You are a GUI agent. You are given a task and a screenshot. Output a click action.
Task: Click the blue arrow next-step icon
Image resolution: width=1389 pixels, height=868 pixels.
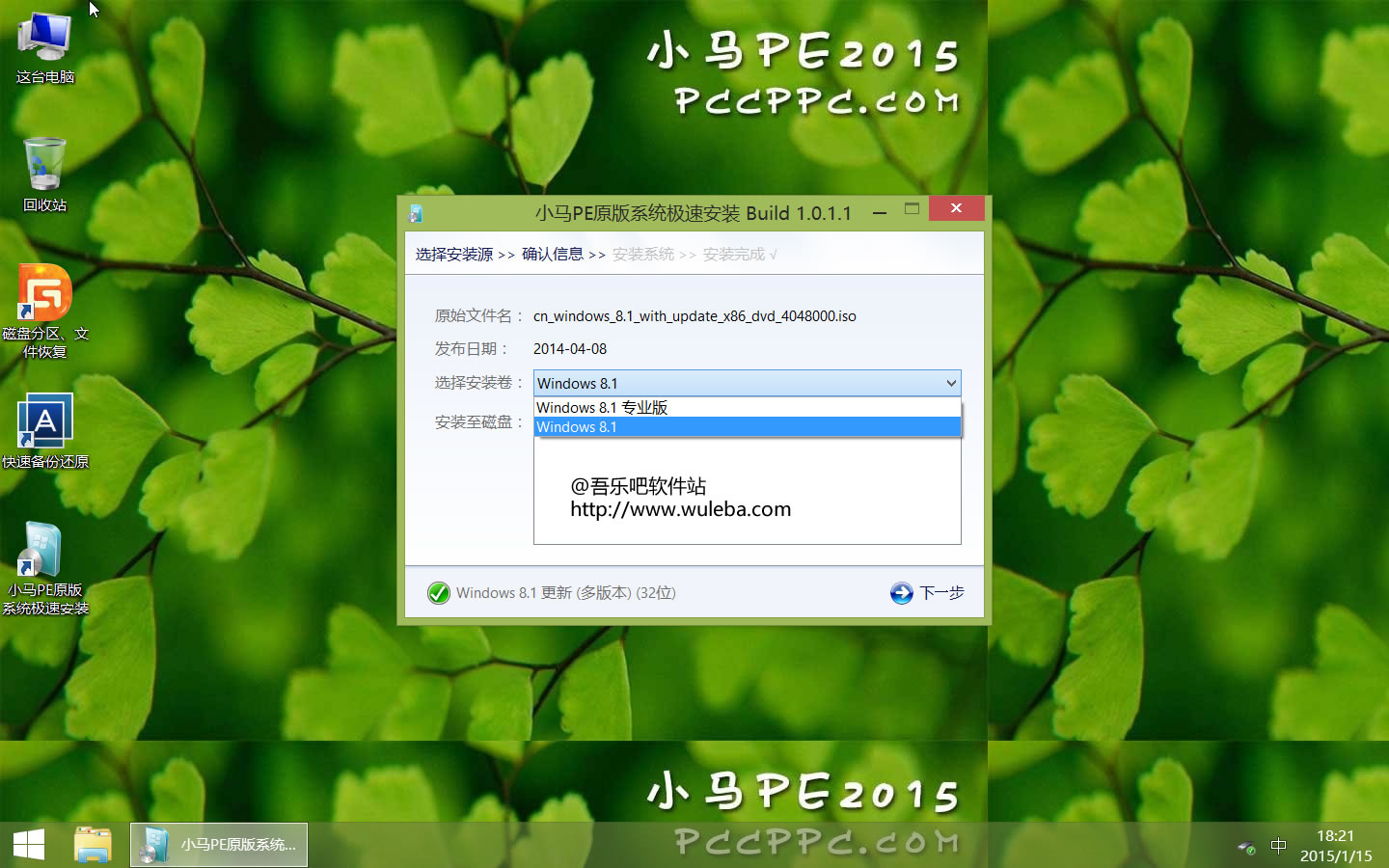[x=902, y=593]
